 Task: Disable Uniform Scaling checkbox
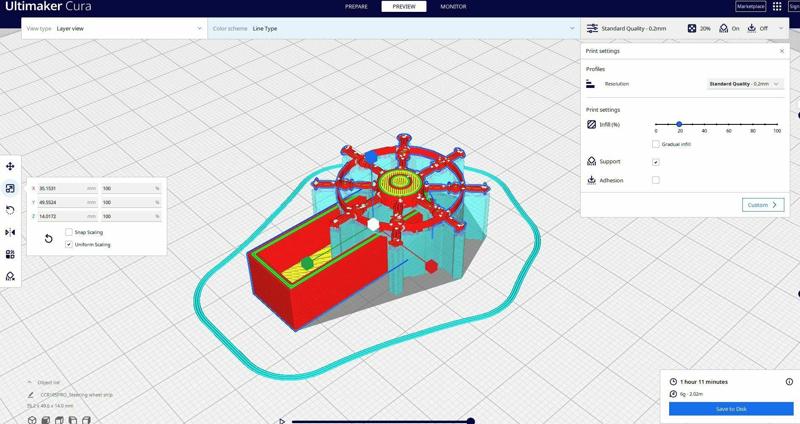tap(69, 245)
